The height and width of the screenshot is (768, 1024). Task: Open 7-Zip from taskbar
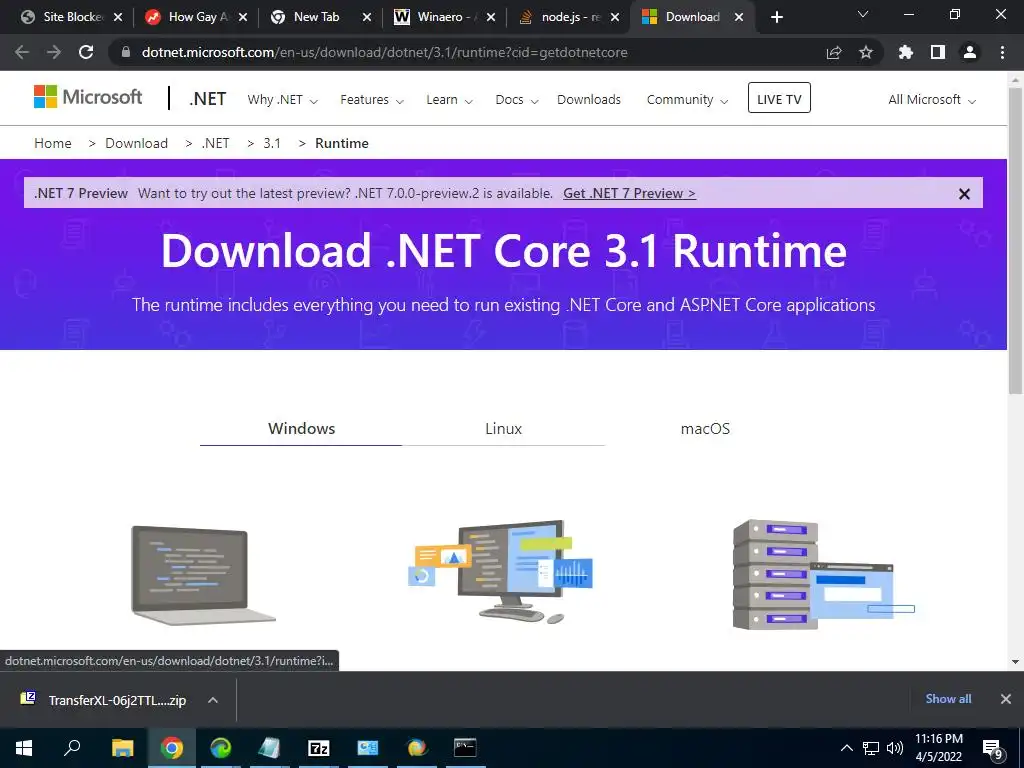click(x=319, y=748)
